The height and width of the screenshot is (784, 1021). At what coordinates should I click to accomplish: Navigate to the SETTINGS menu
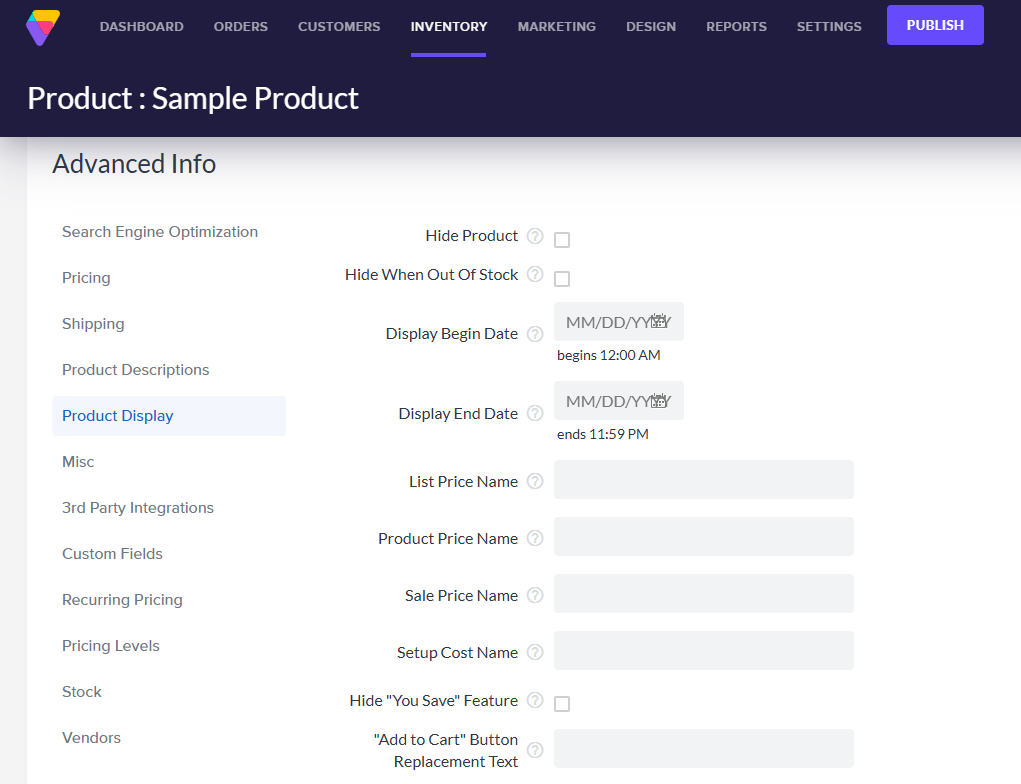828,26
